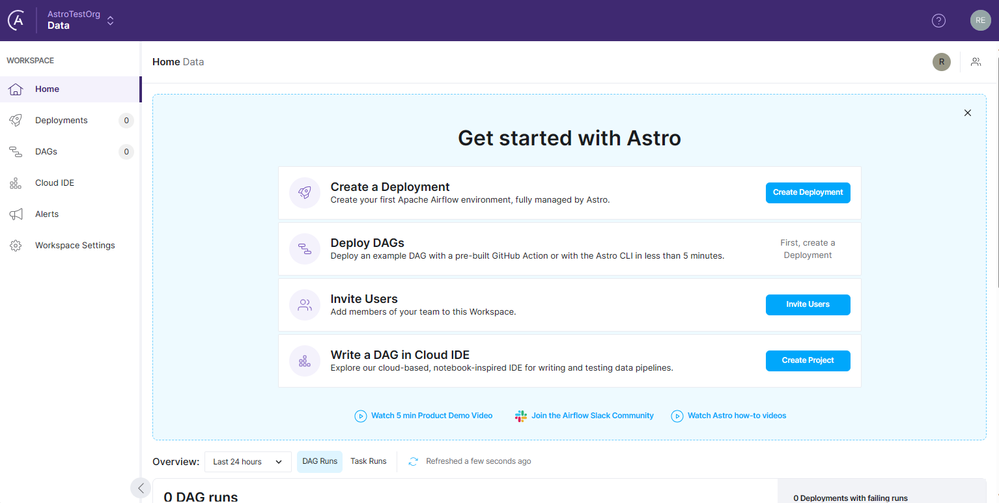Click the DAGs icon in the sidebar

point(15,152)
